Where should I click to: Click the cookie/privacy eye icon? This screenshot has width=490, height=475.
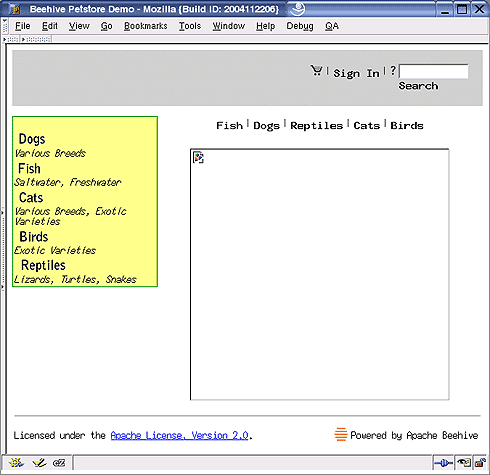coord(464,463)
